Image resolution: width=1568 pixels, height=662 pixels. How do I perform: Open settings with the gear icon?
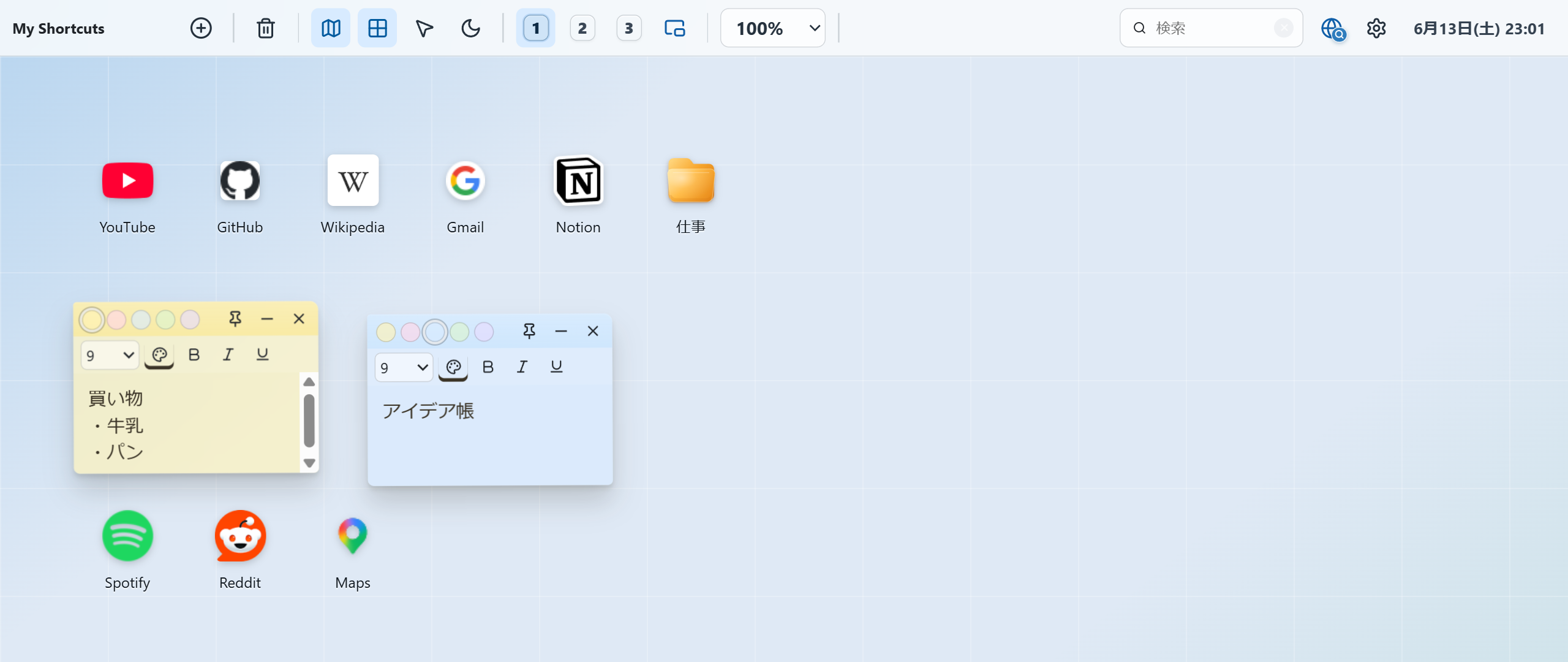[x=1376, y=28]
